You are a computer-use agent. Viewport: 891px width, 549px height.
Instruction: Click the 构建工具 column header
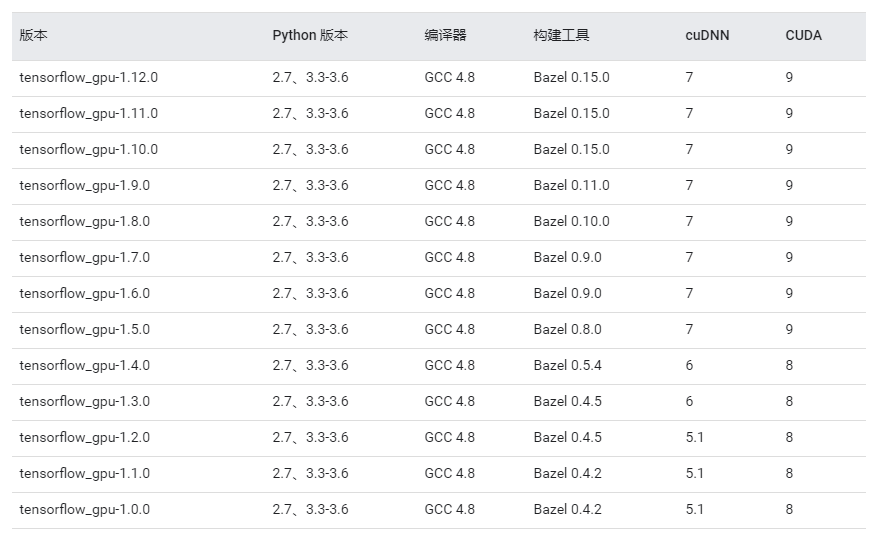pyautogui.click(x=561, y=35)
